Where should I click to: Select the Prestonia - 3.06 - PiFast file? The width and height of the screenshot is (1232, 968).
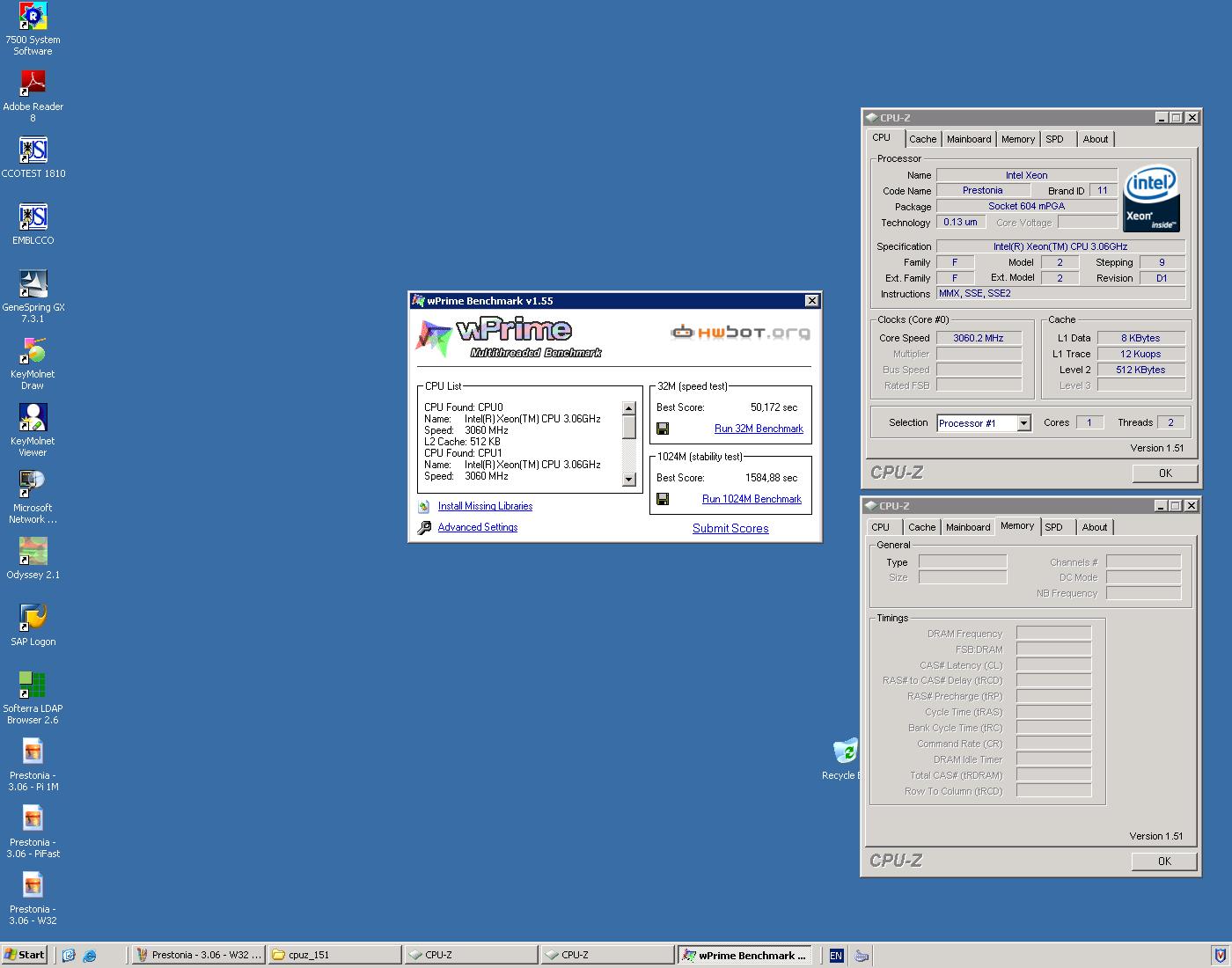33,832
